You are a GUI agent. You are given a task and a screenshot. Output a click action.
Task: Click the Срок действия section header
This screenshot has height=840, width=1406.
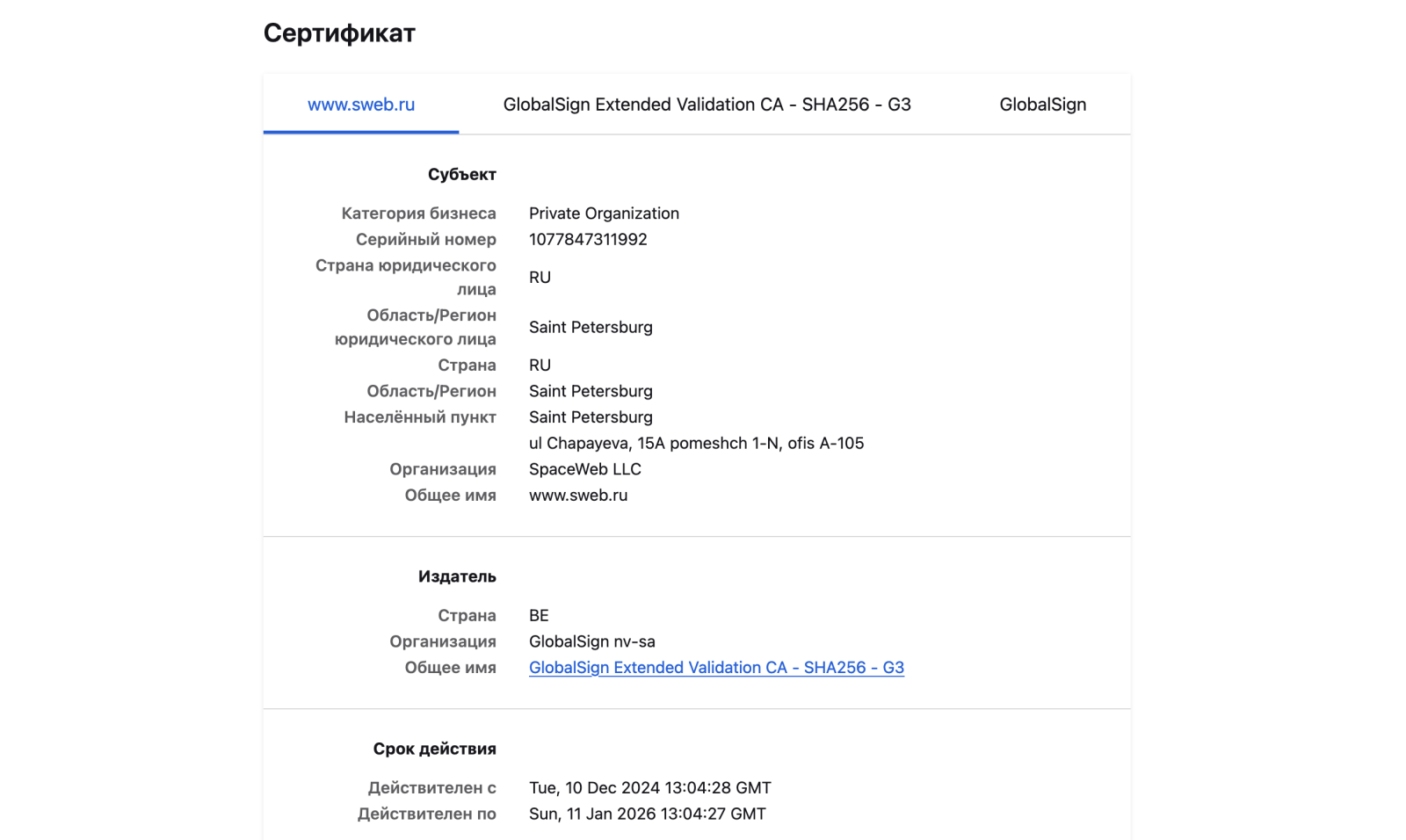[434, 749]
